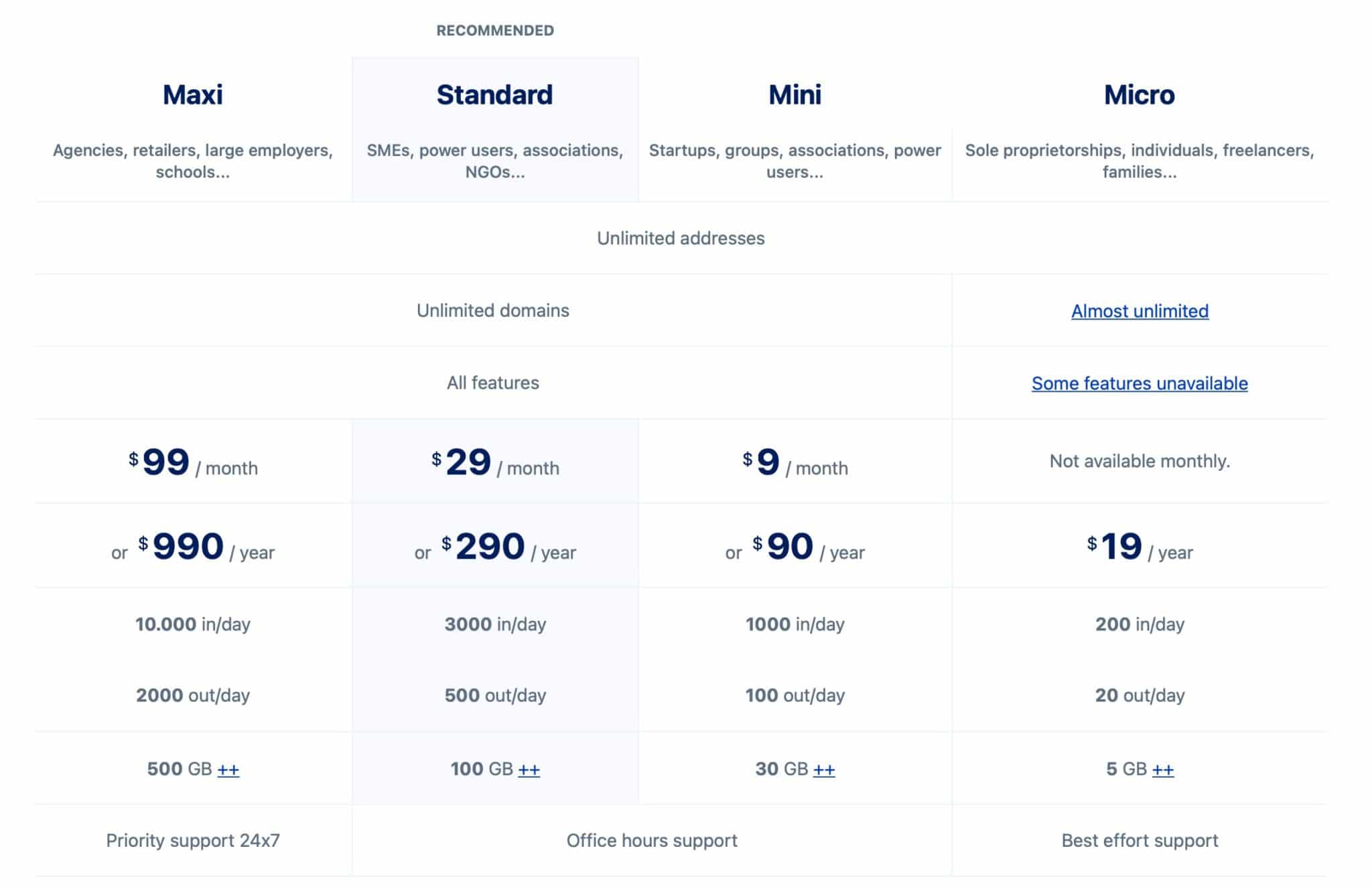Select the $9 / month Mini price
This screenshot has height=889, width=1372.
point(795,462)
